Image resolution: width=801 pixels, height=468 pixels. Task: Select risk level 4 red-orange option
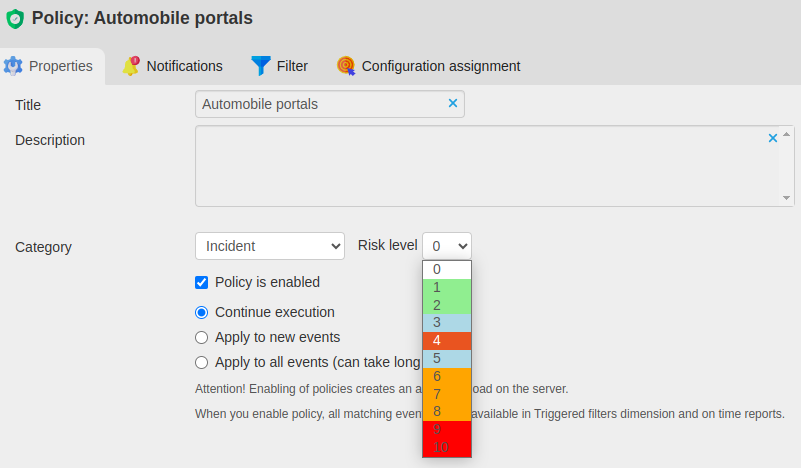tap(447, 340)
